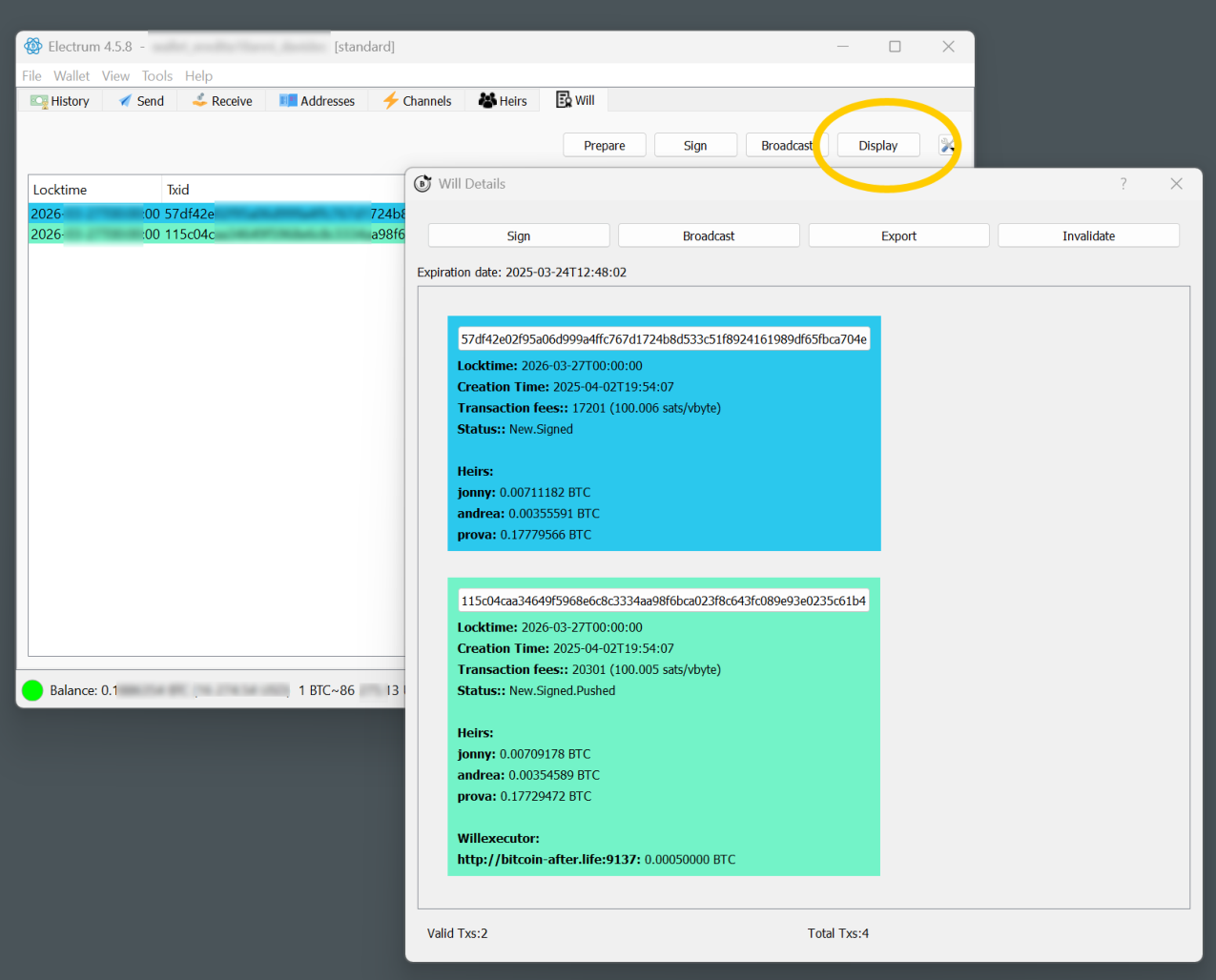Open the Wallet menu
This screenshot has width=1216, height=980.
click(x=72, y=75)
